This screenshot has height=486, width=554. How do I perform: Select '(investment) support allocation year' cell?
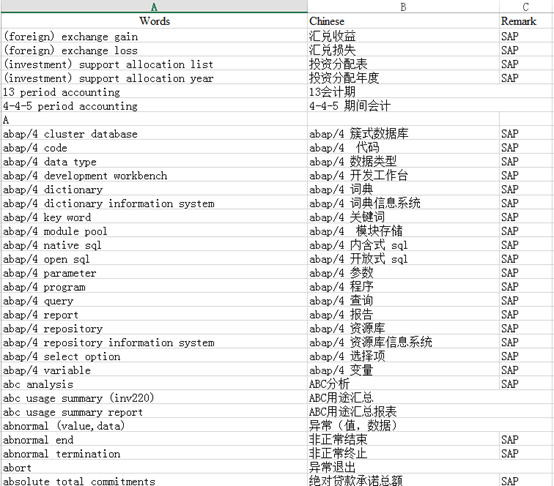(154, 78)
